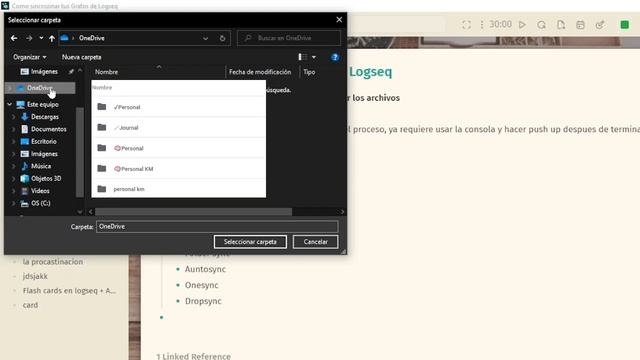The image size is (640, 360).
Task: Change the view layout icon
Action: pos(302,57)
